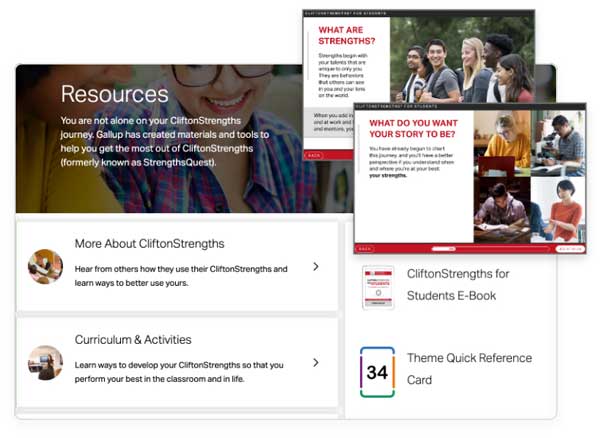
Task: Expand the Curriculum & Activities chevron arrow
Action: tap(316, 363)
